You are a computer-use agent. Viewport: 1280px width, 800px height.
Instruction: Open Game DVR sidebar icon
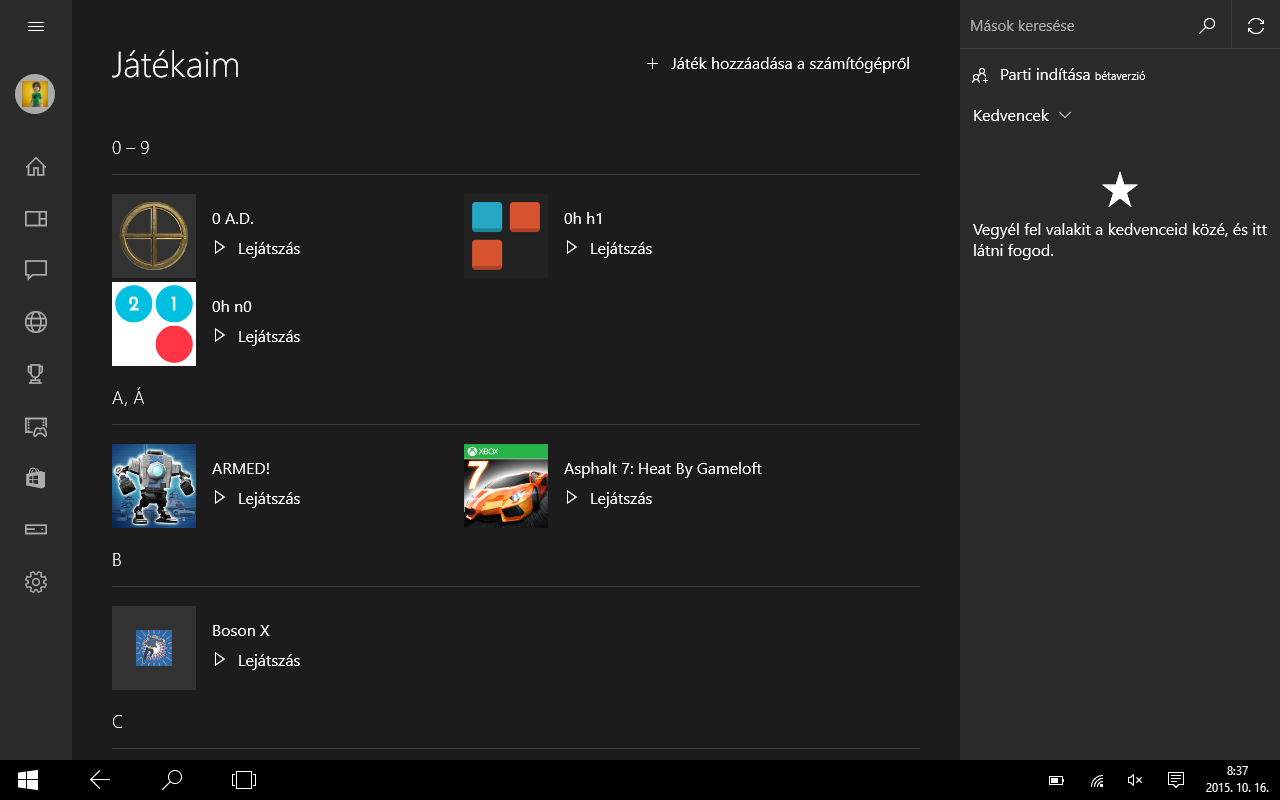(36, 426)
